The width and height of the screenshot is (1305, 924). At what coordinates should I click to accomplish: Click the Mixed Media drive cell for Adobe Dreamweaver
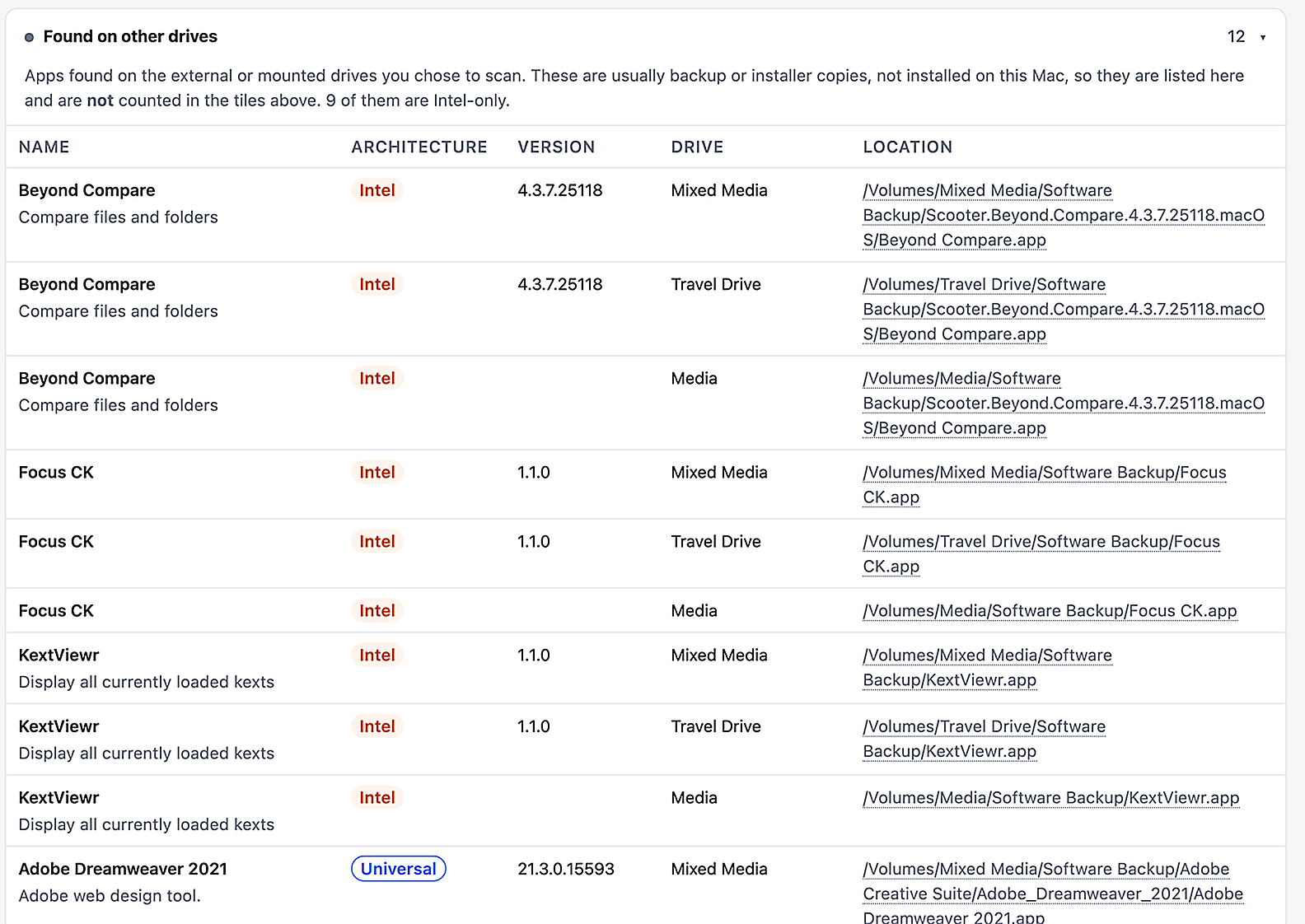click(719, 869)
